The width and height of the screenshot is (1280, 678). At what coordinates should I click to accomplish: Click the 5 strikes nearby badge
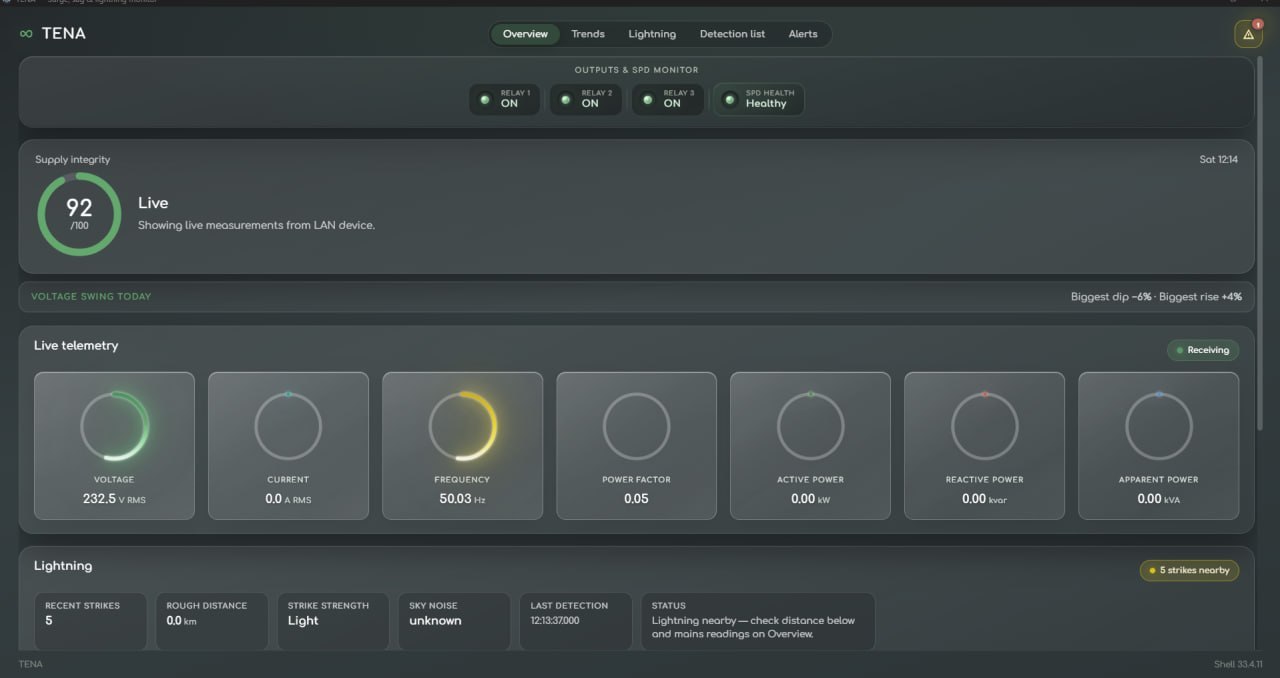[x=1189, y=570]
